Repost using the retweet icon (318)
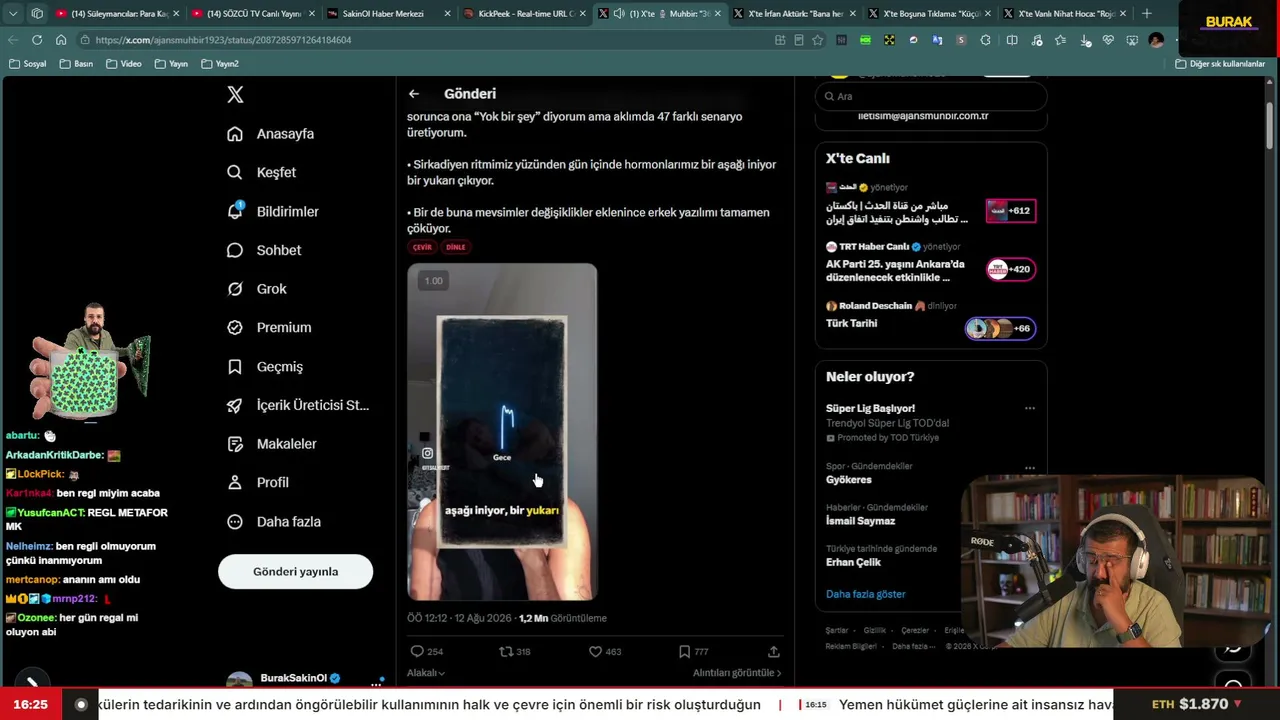 pos(506,651)
